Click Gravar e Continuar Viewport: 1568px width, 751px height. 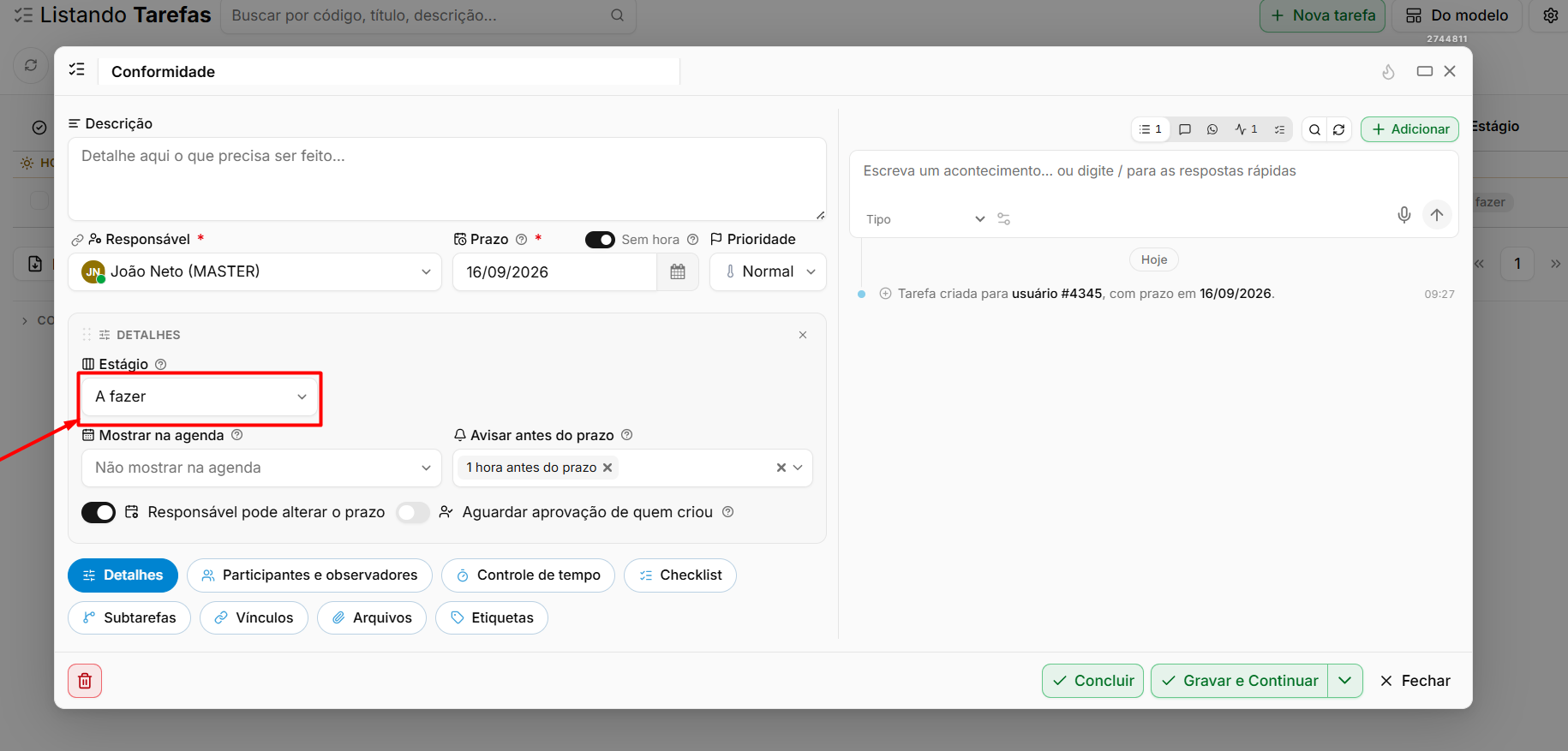[x=1239, y=681]
